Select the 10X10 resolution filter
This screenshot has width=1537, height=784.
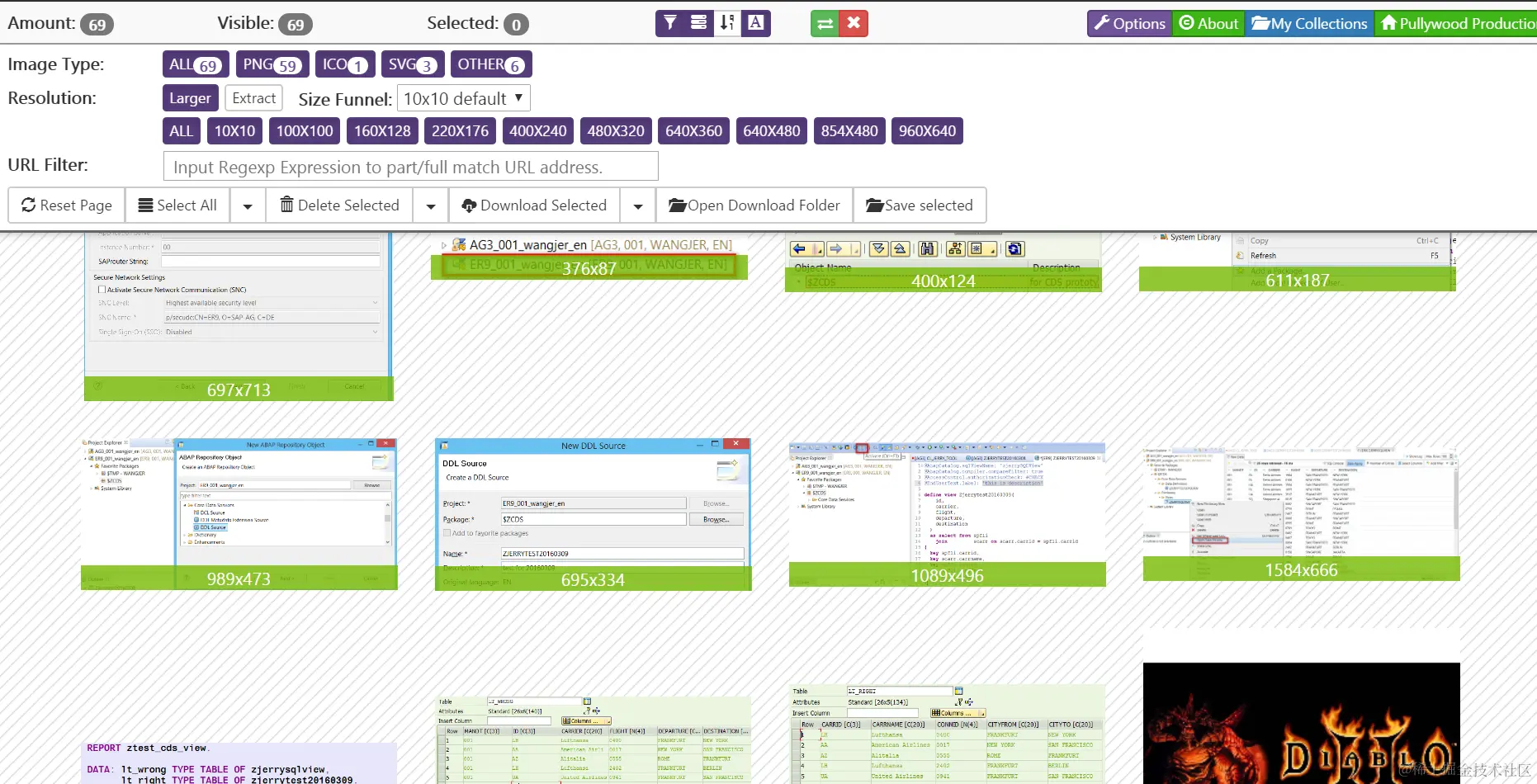234,131
